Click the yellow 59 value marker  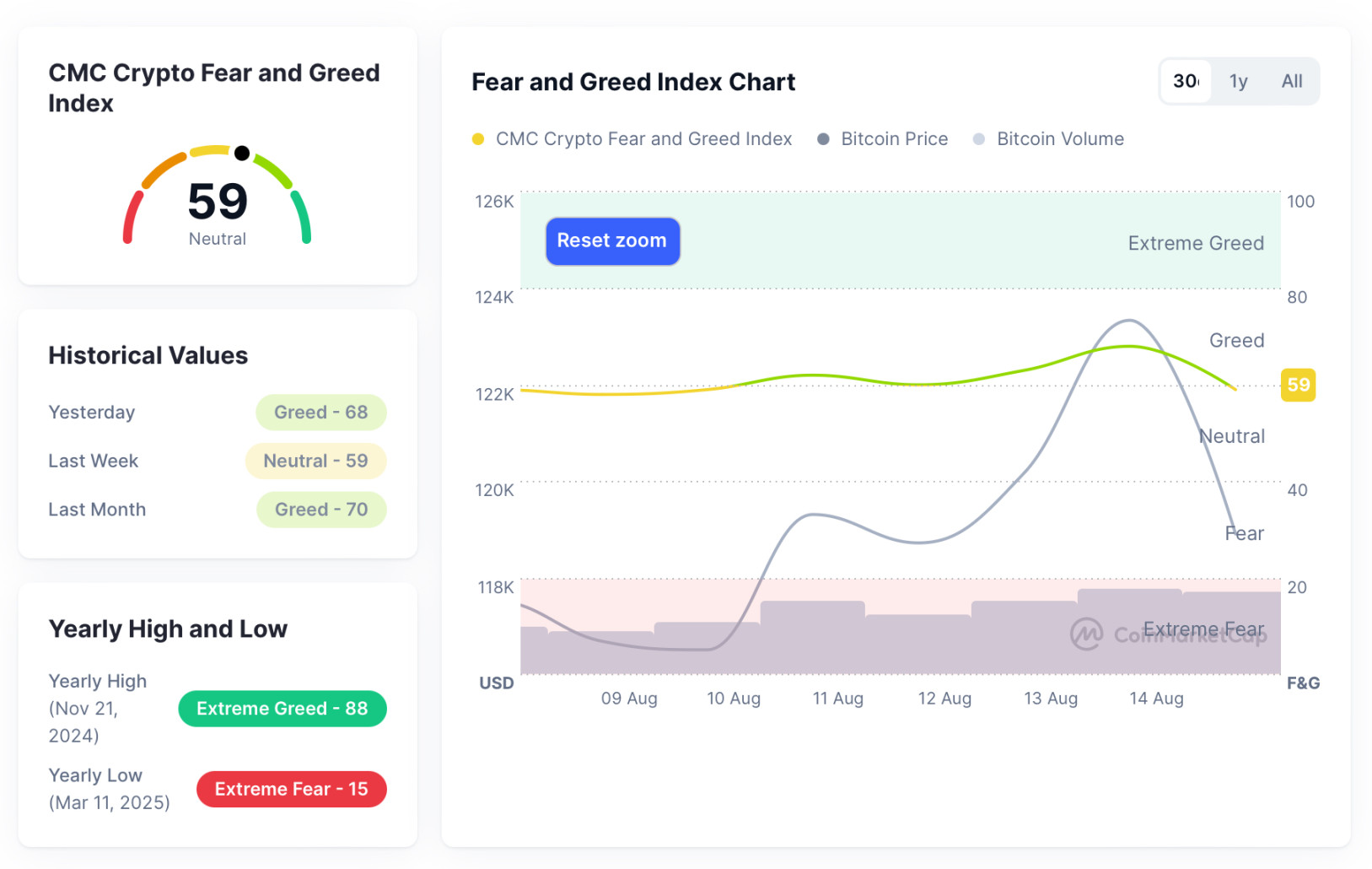1298,386
